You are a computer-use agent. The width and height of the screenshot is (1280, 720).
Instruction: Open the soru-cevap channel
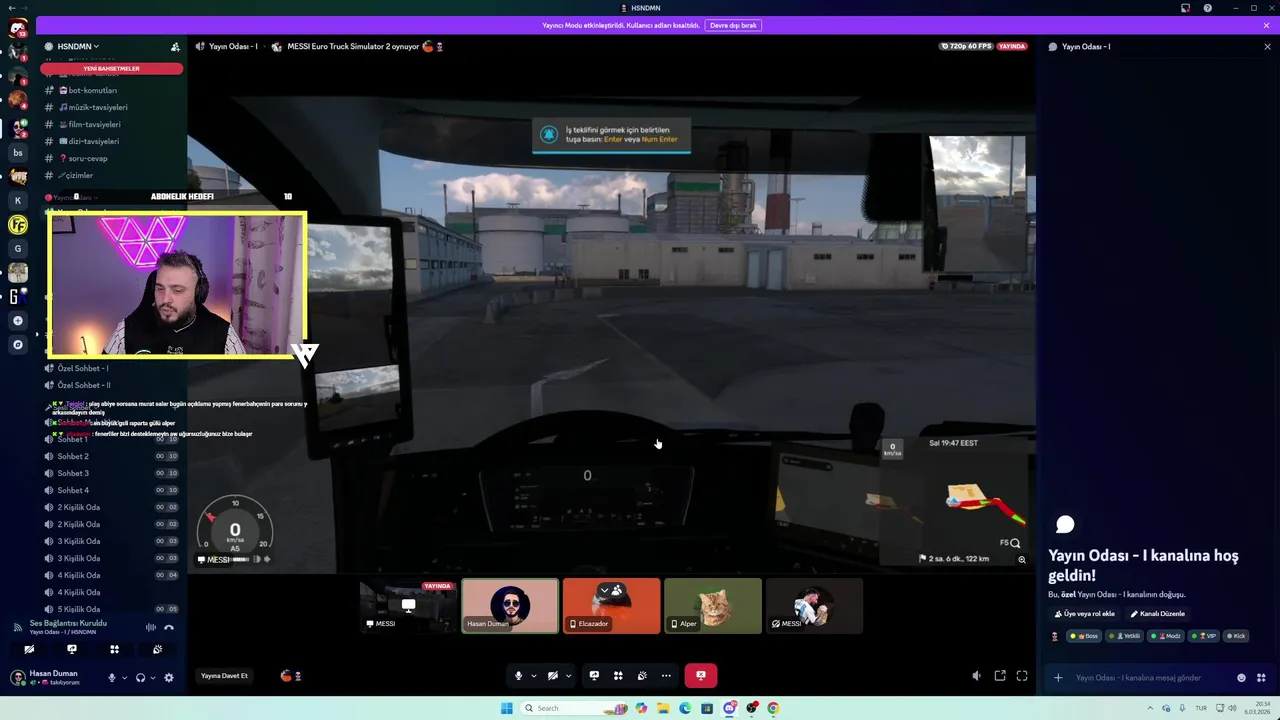pos(112,158)
